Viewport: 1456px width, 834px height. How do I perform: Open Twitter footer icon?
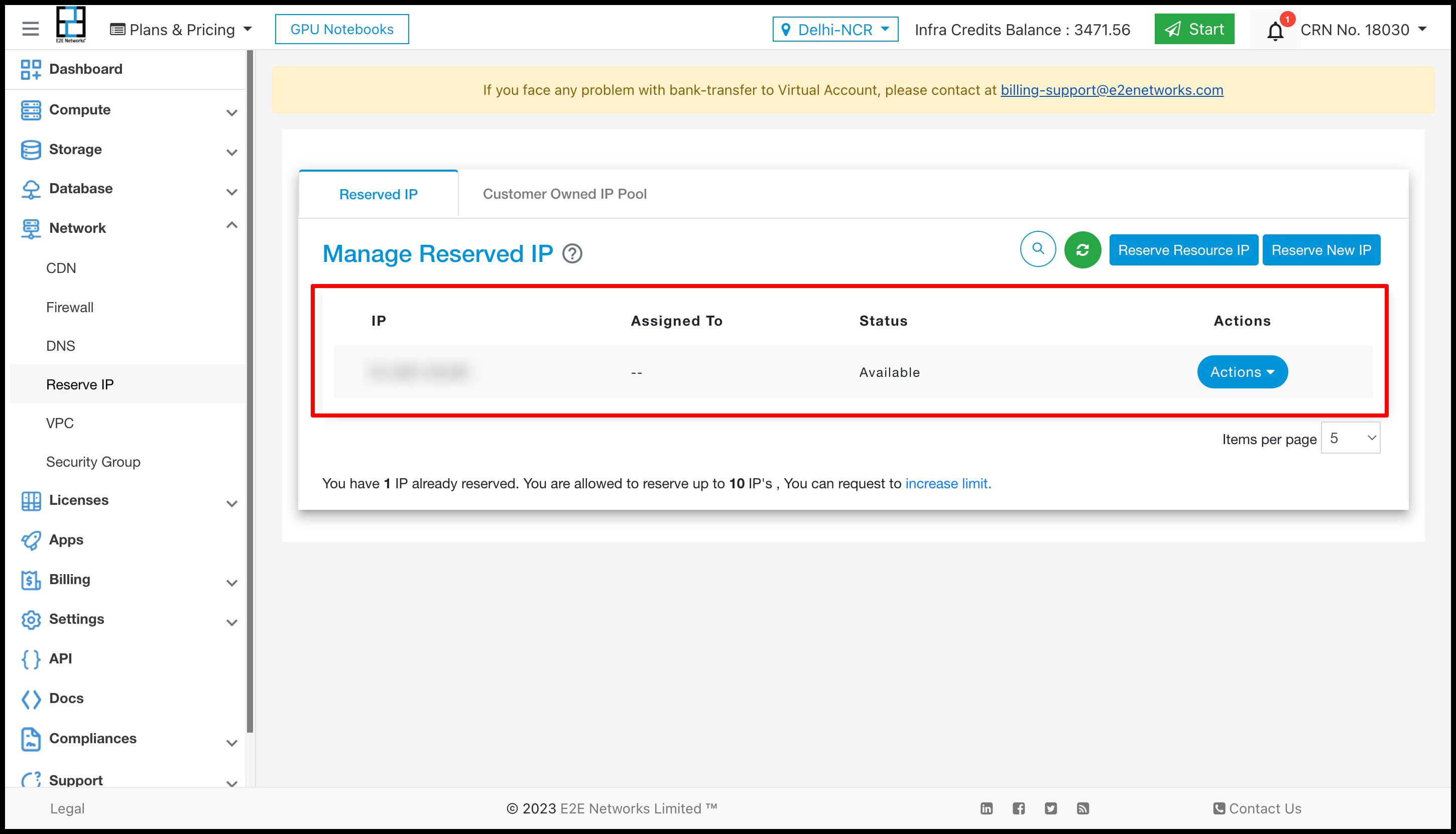(x=1050, y=808)
